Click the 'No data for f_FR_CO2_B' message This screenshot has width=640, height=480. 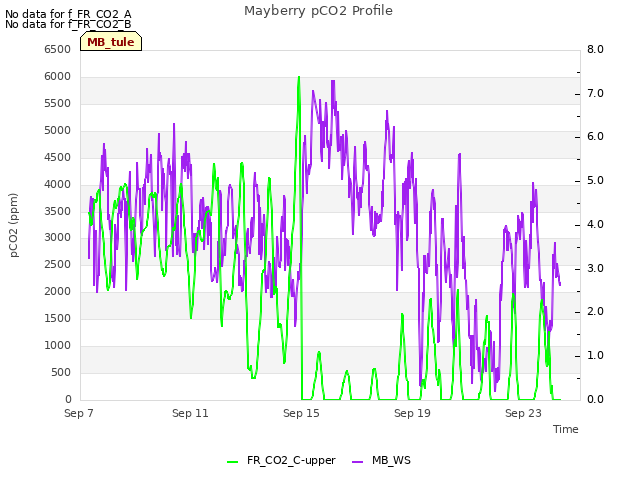coord(68,24)
